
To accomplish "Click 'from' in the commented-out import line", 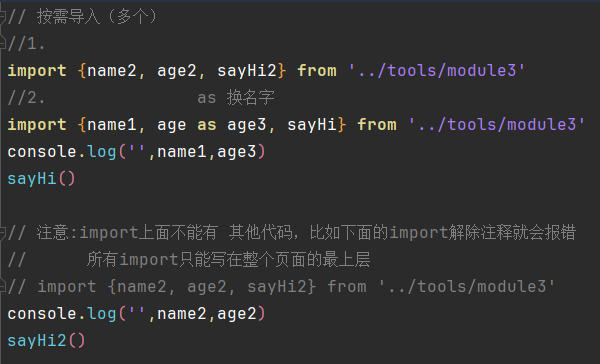I will tap(347, 286).
